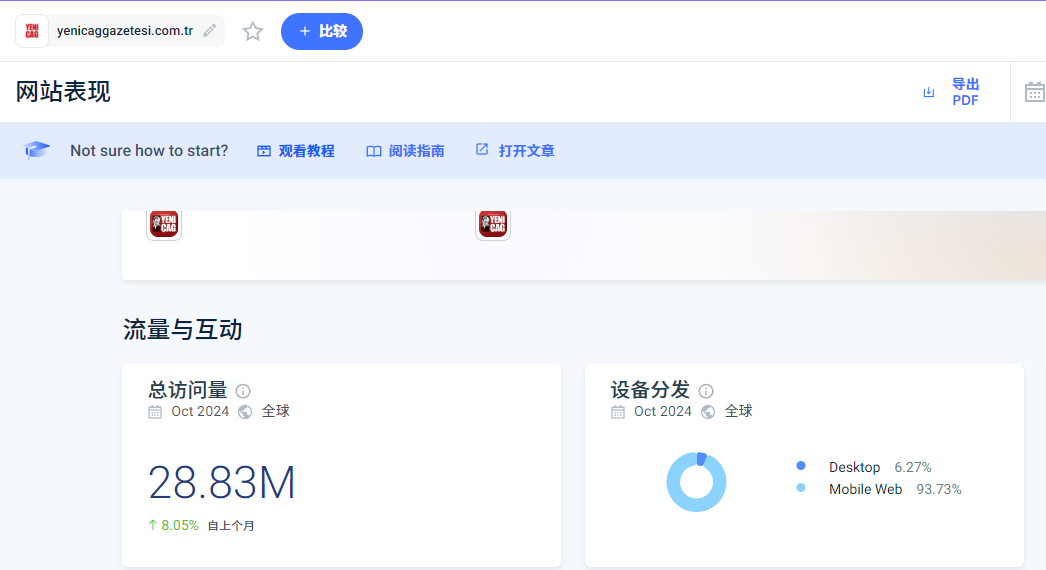Click the graduation cap tutorial icon
This screenshot has height=570, width=1046.
point(37,151)
